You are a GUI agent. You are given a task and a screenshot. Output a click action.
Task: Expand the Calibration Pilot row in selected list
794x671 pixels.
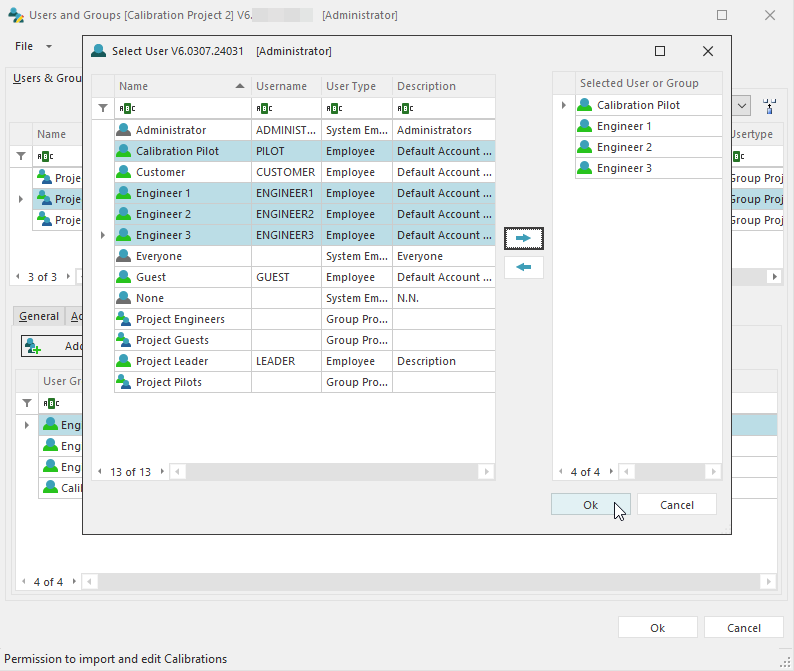point(563,105)
